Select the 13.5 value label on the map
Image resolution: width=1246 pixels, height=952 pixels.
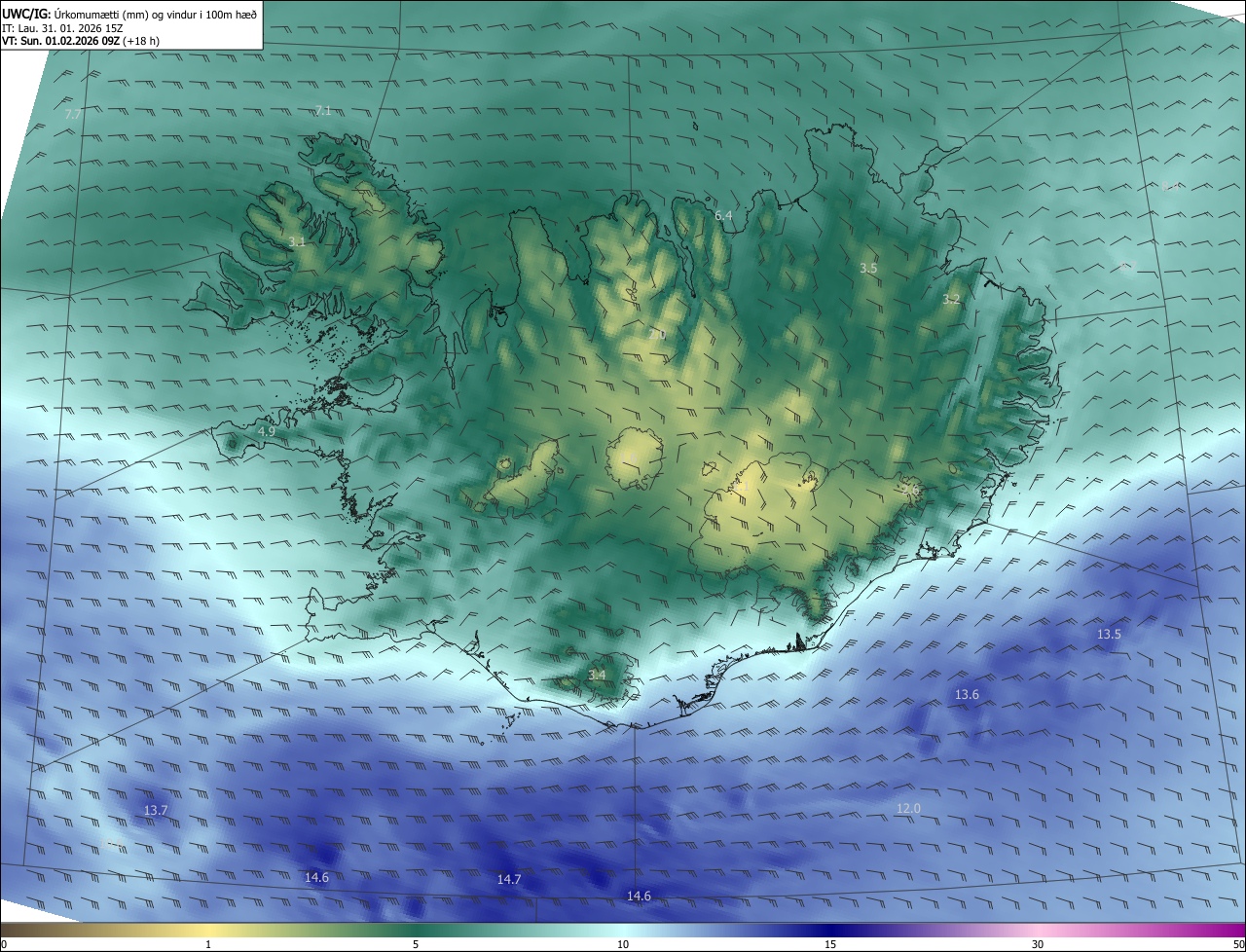click(1109, 634)
